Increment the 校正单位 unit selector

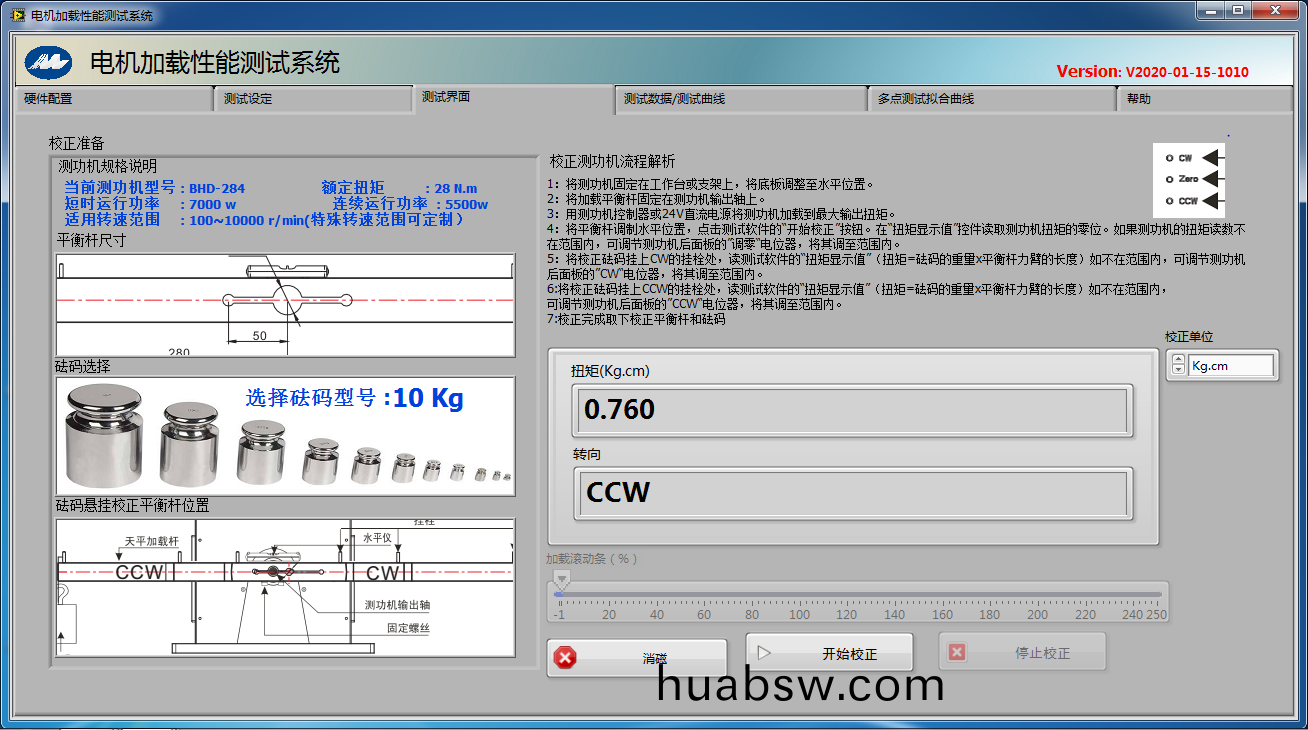coord(1178,360)
